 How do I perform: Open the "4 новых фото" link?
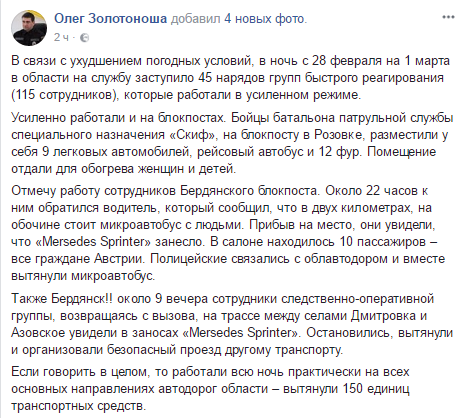tap(264, 19)
